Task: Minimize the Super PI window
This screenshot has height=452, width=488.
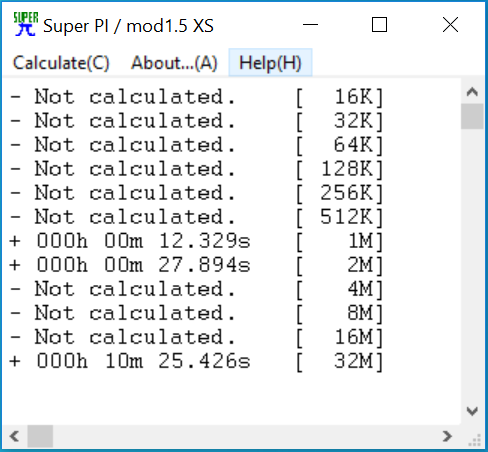Action: click(x=310, y=25)
